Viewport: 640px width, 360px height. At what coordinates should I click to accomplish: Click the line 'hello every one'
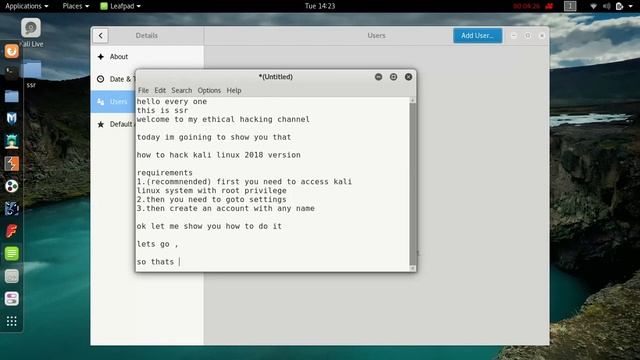172,101
